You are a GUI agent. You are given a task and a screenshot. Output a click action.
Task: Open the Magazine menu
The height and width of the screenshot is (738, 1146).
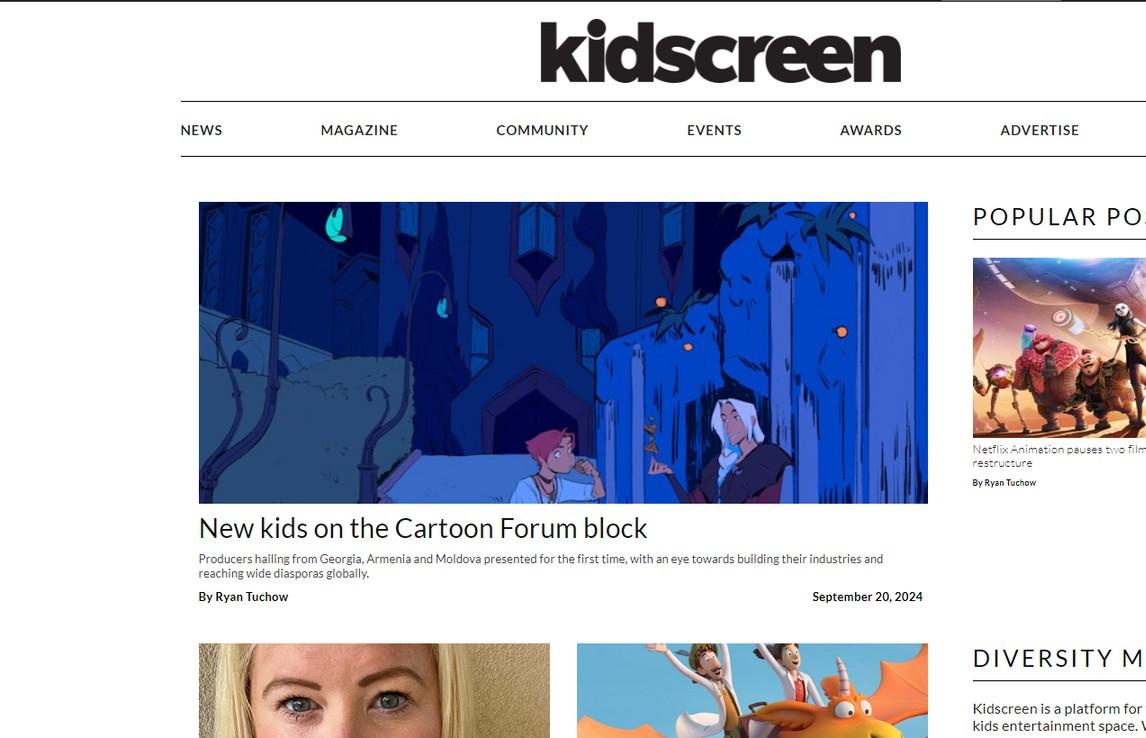[x=359, y=130]
